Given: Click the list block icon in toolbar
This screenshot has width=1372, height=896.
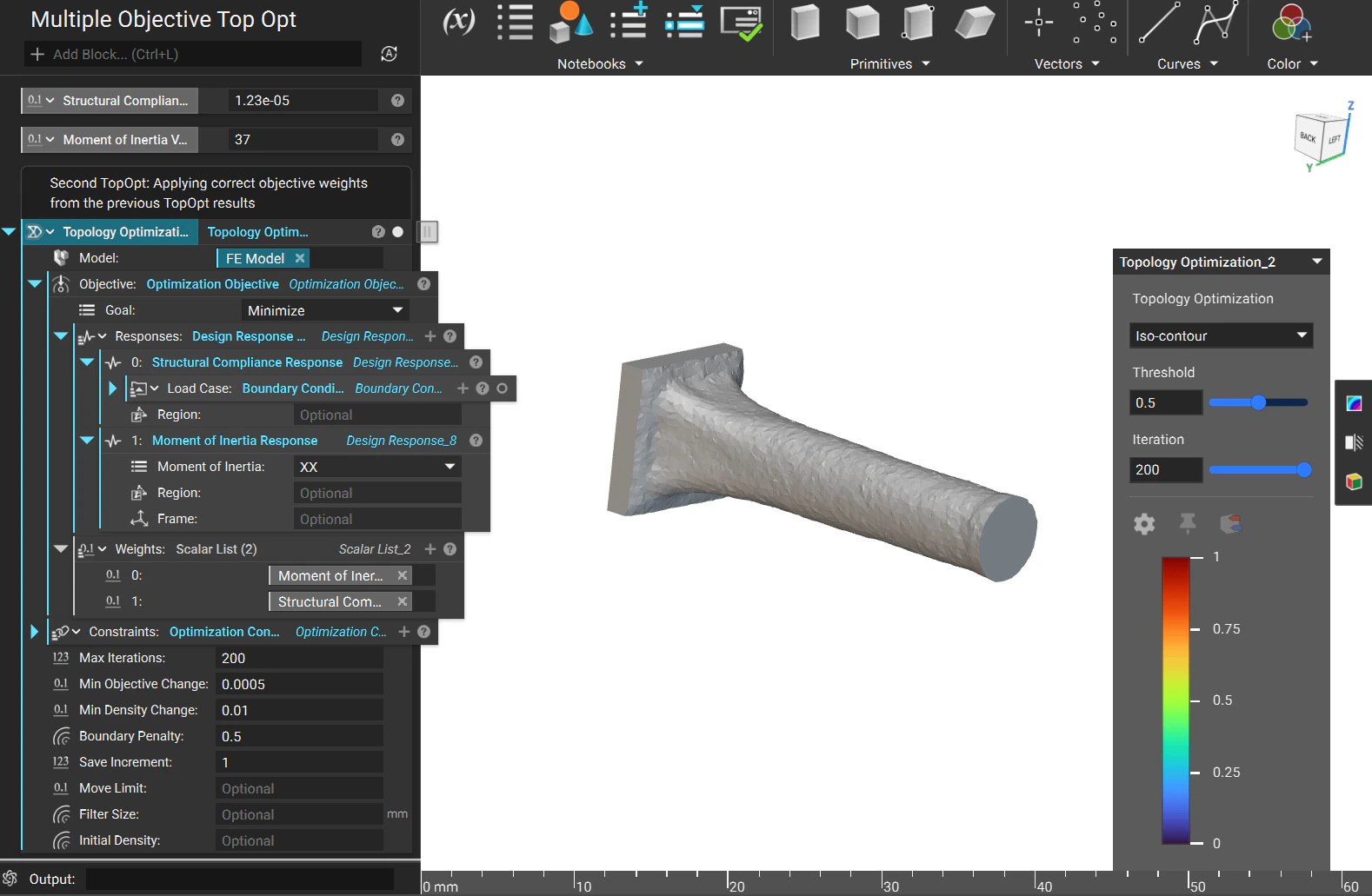Looking at the screenshot, I should [x=515, y=22].
